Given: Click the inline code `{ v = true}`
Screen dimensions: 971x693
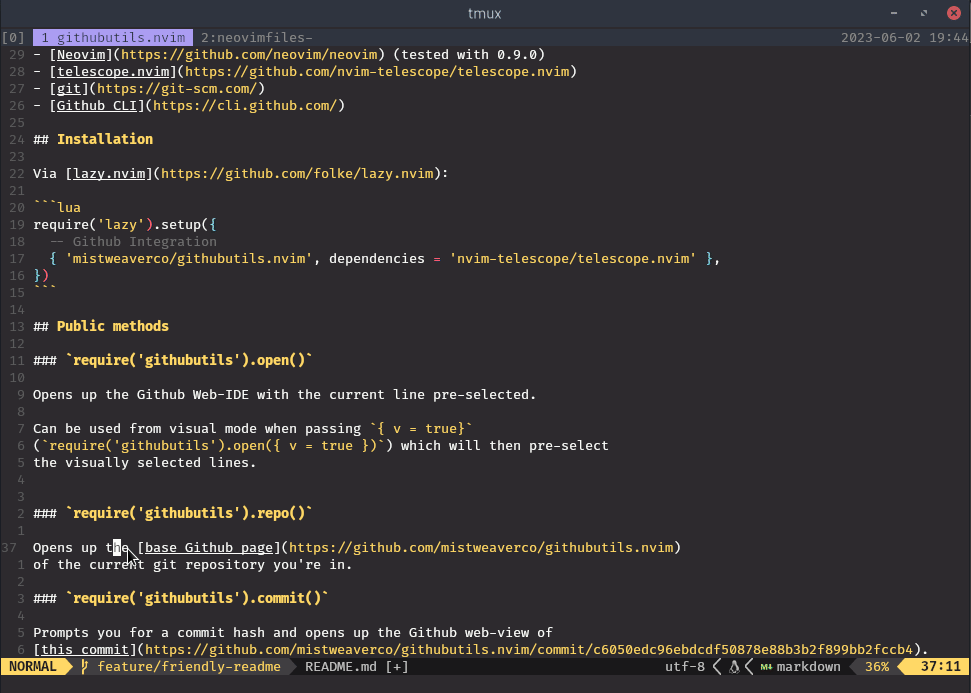Looking at the screenshot, I should pos(421,429).
